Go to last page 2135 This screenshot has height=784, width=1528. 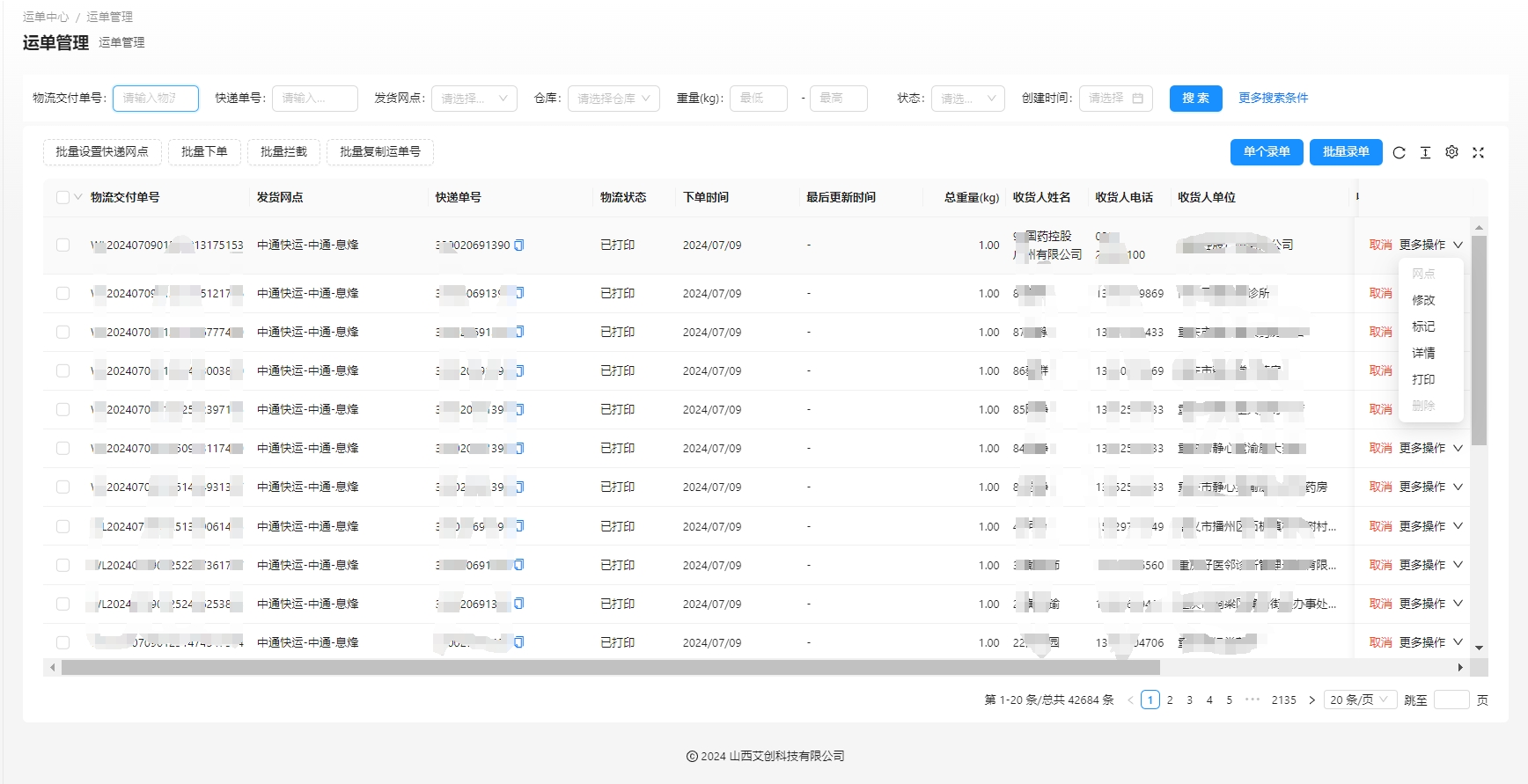[1283, 700]
